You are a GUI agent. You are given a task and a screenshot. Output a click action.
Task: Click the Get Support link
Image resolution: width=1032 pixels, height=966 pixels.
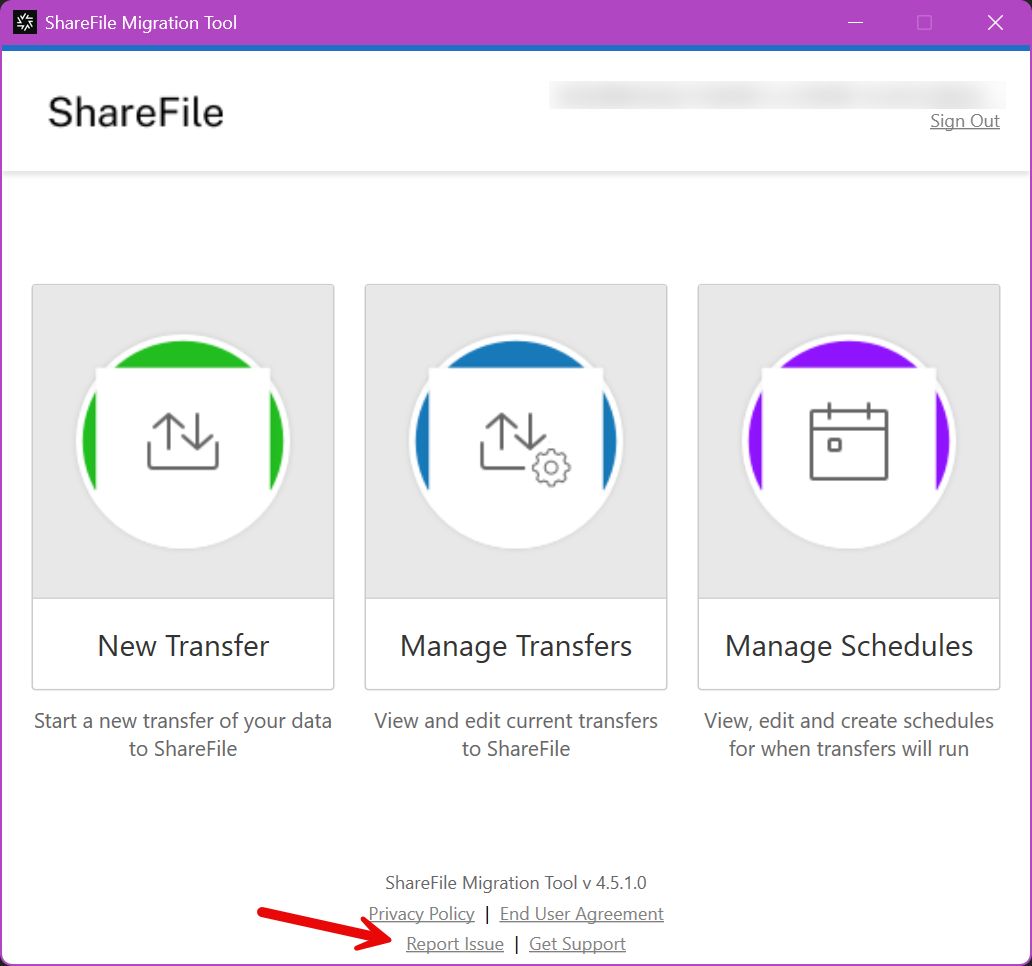(x=577, y=944)
